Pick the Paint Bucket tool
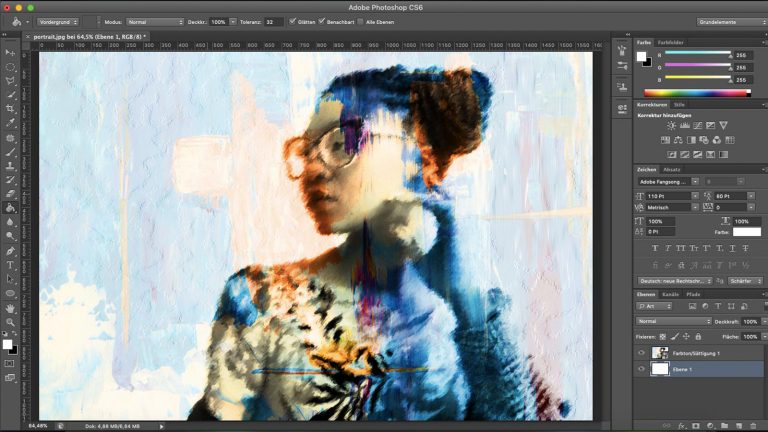The height and width of the screenshot is (432, 768). click(x=10, y=208)
